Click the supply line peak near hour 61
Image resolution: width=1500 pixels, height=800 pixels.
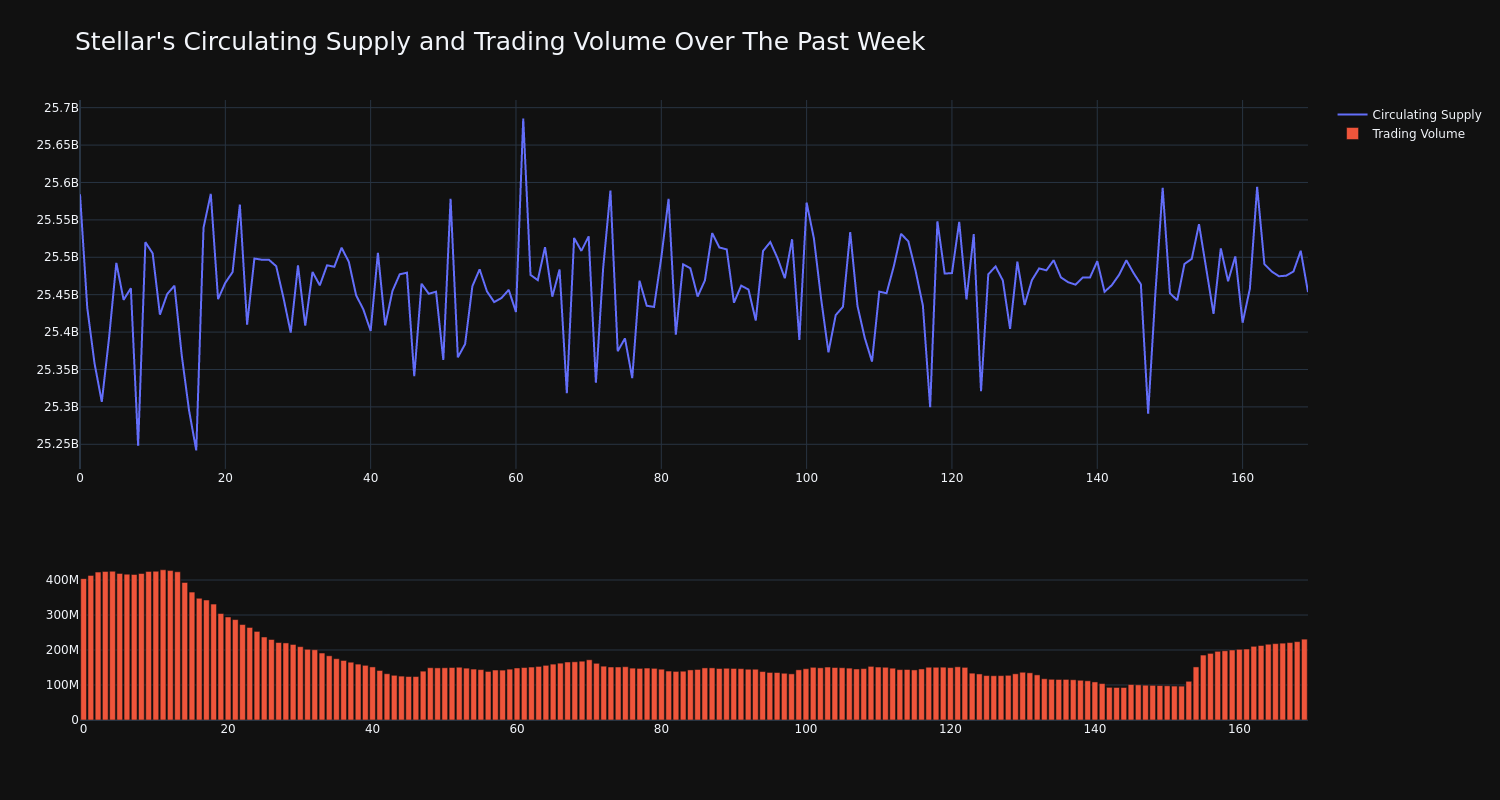coord(523,119)
